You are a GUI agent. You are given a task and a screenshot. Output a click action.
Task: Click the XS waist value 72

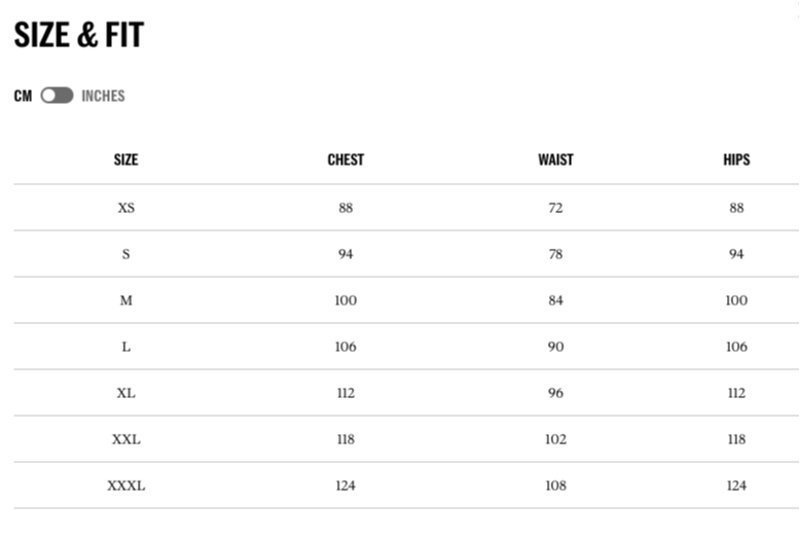point(556,208)
